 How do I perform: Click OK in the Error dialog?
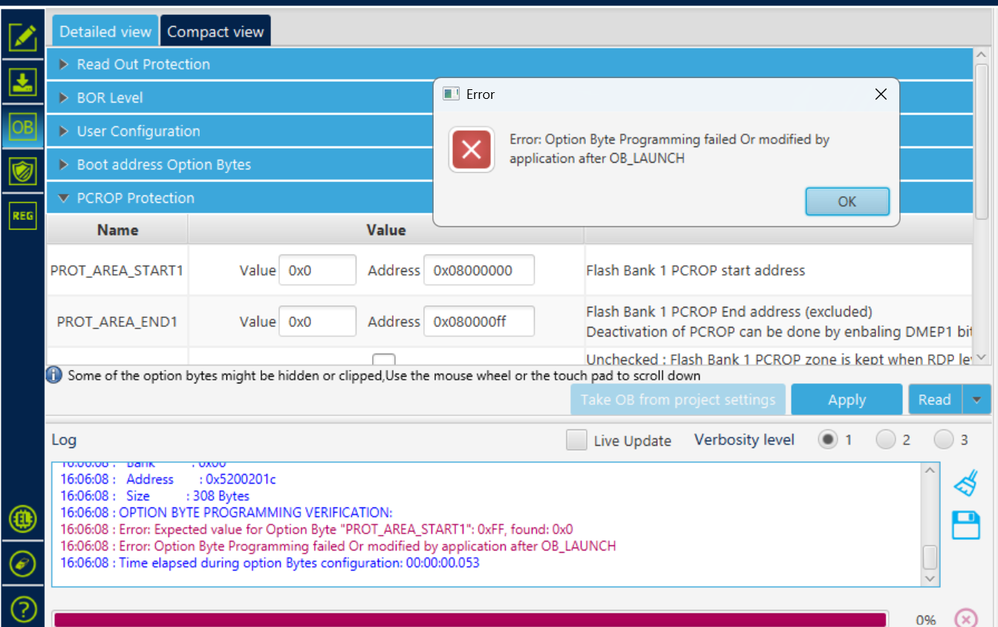(847, 201)
